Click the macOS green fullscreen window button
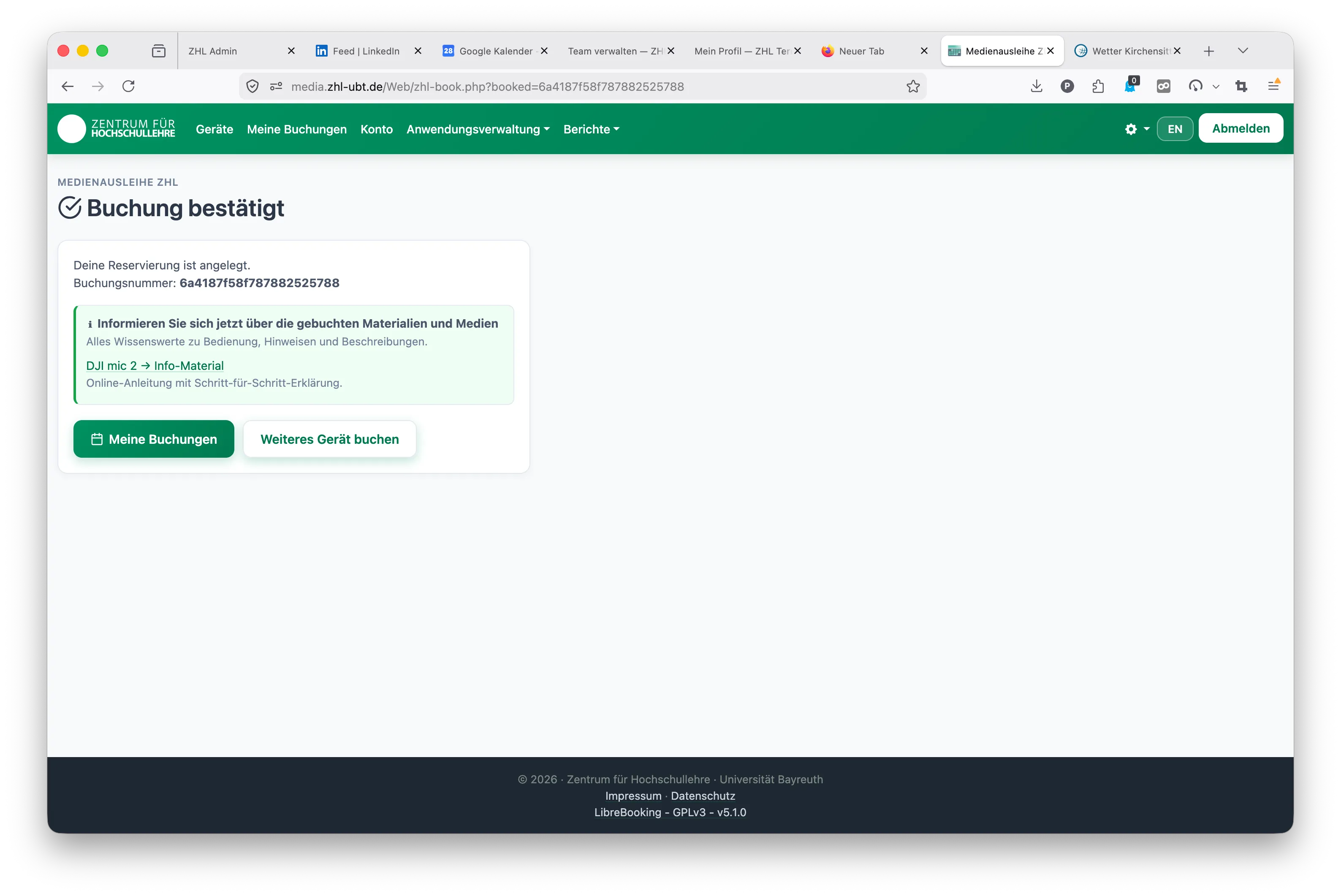The height and width of the screenshot is (896, 1341). [x=102, y=51]
